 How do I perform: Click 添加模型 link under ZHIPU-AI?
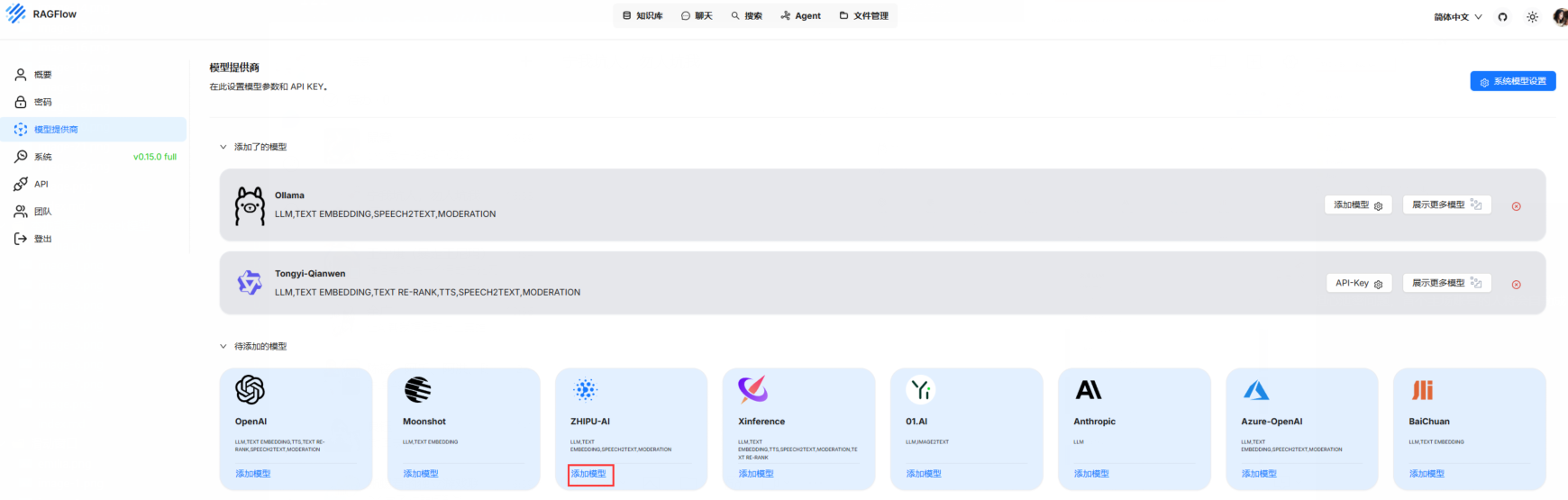tap(589, 474)
